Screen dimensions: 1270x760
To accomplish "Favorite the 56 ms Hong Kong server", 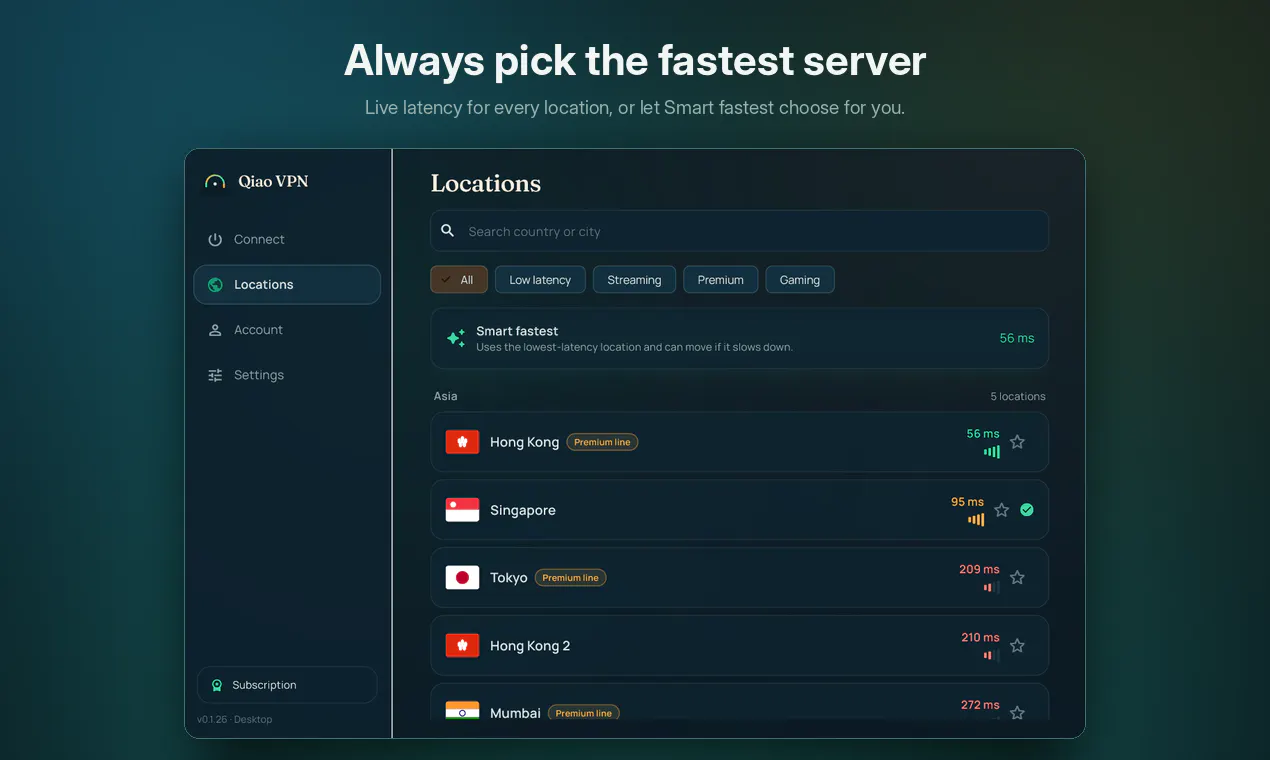I will (1017, 442).
